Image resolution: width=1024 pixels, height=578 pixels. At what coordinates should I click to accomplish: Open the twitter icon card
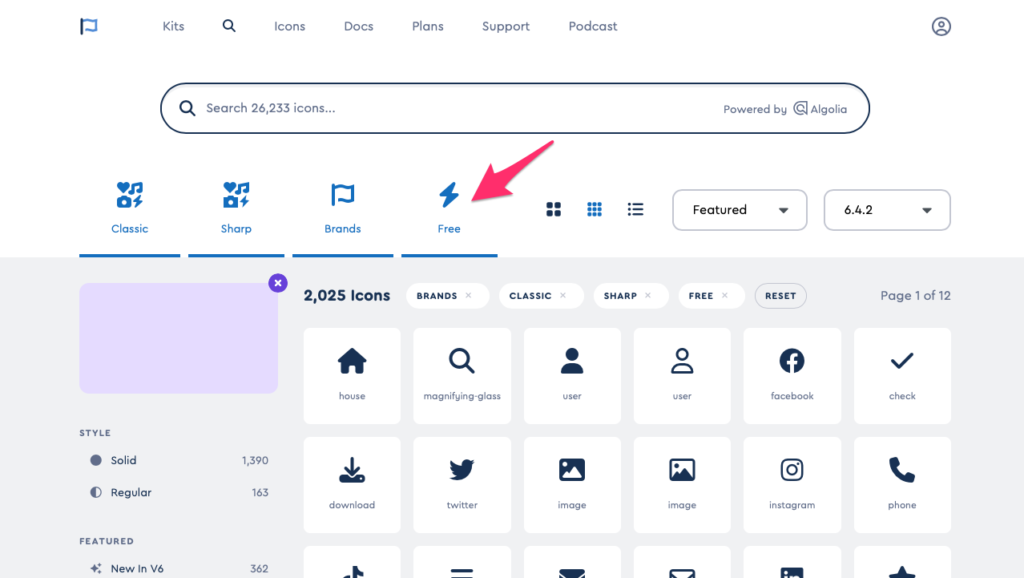462,485
